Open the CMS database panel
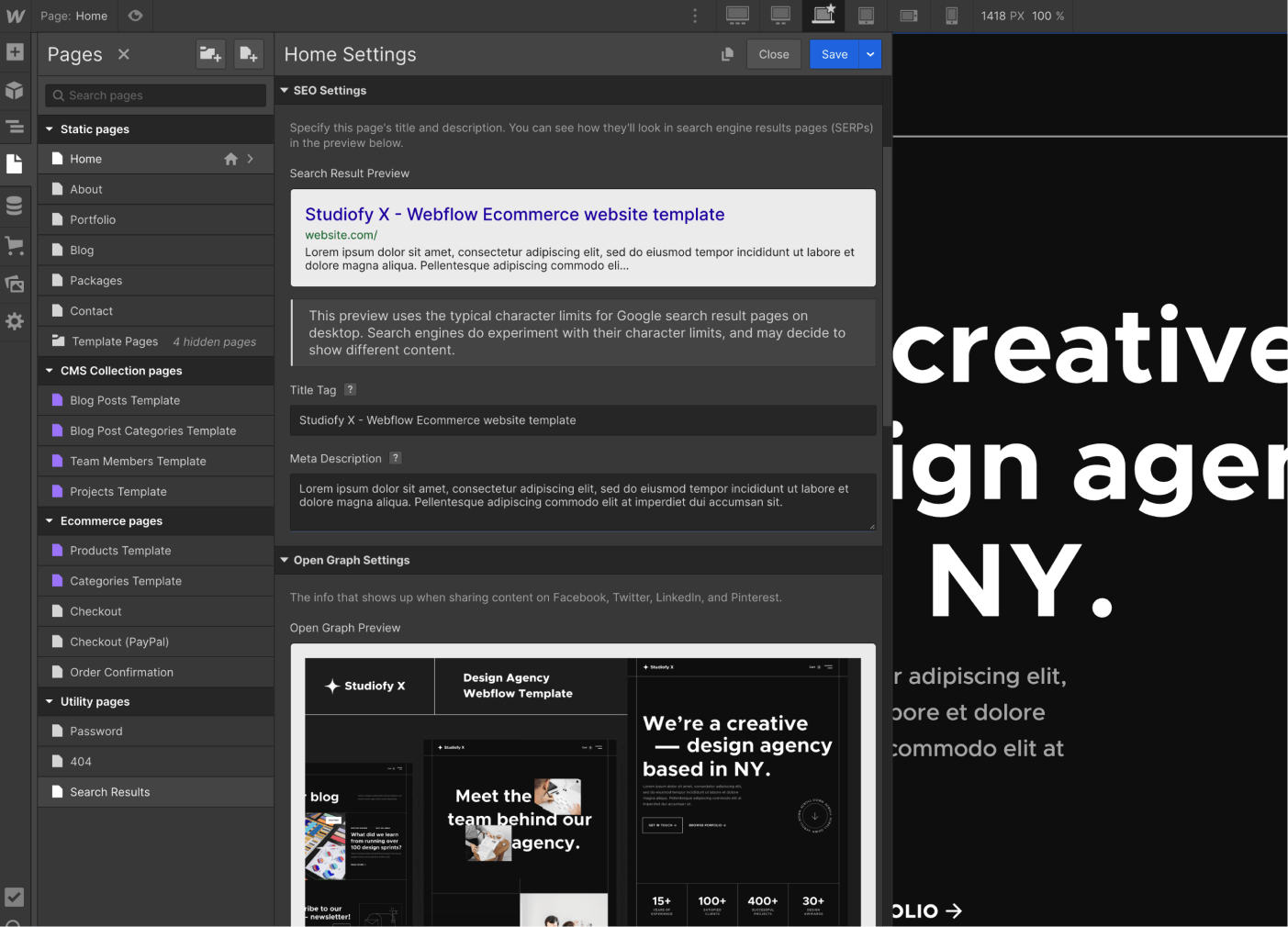 (15, 206)
